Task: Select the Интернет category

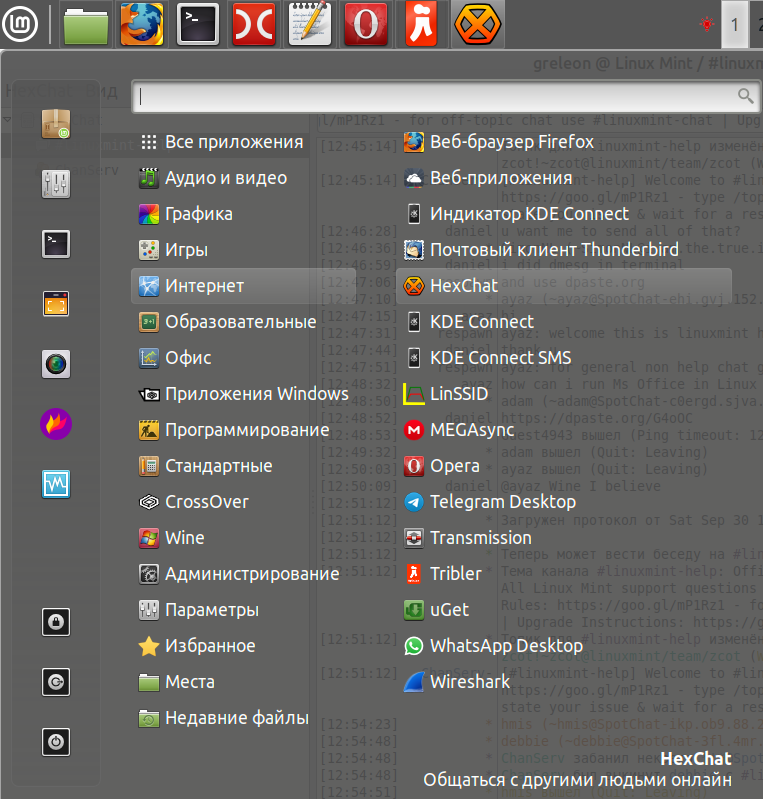Action: (244, 286)
